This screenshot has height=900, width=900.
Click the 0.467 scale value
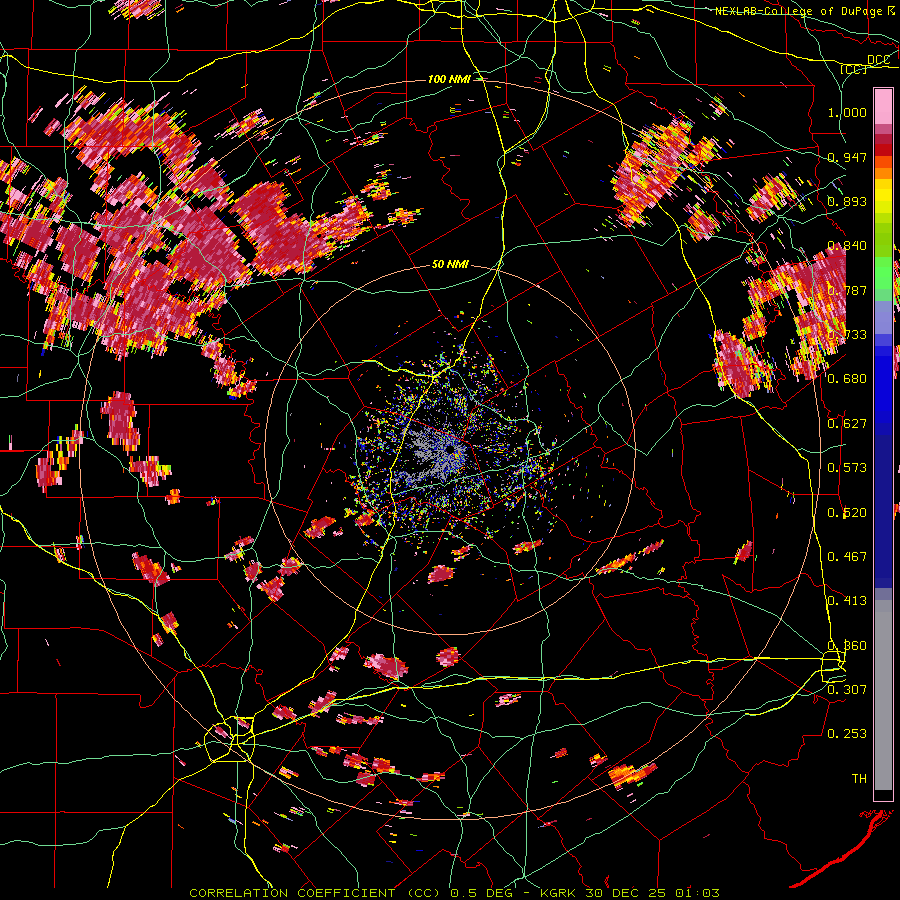pyautogui.click(x=847, y=557)
